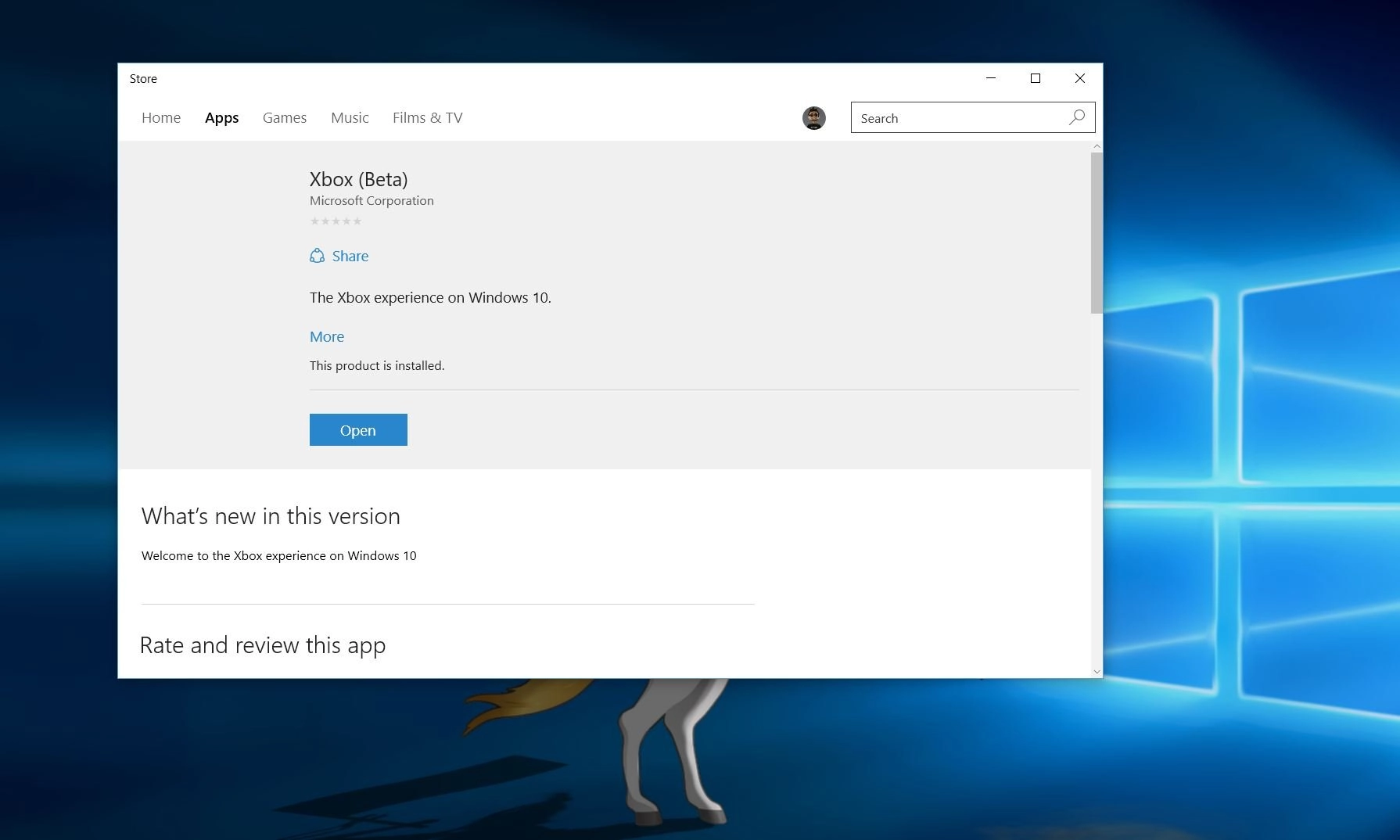Open the user account avatar menu

[814, 118]
